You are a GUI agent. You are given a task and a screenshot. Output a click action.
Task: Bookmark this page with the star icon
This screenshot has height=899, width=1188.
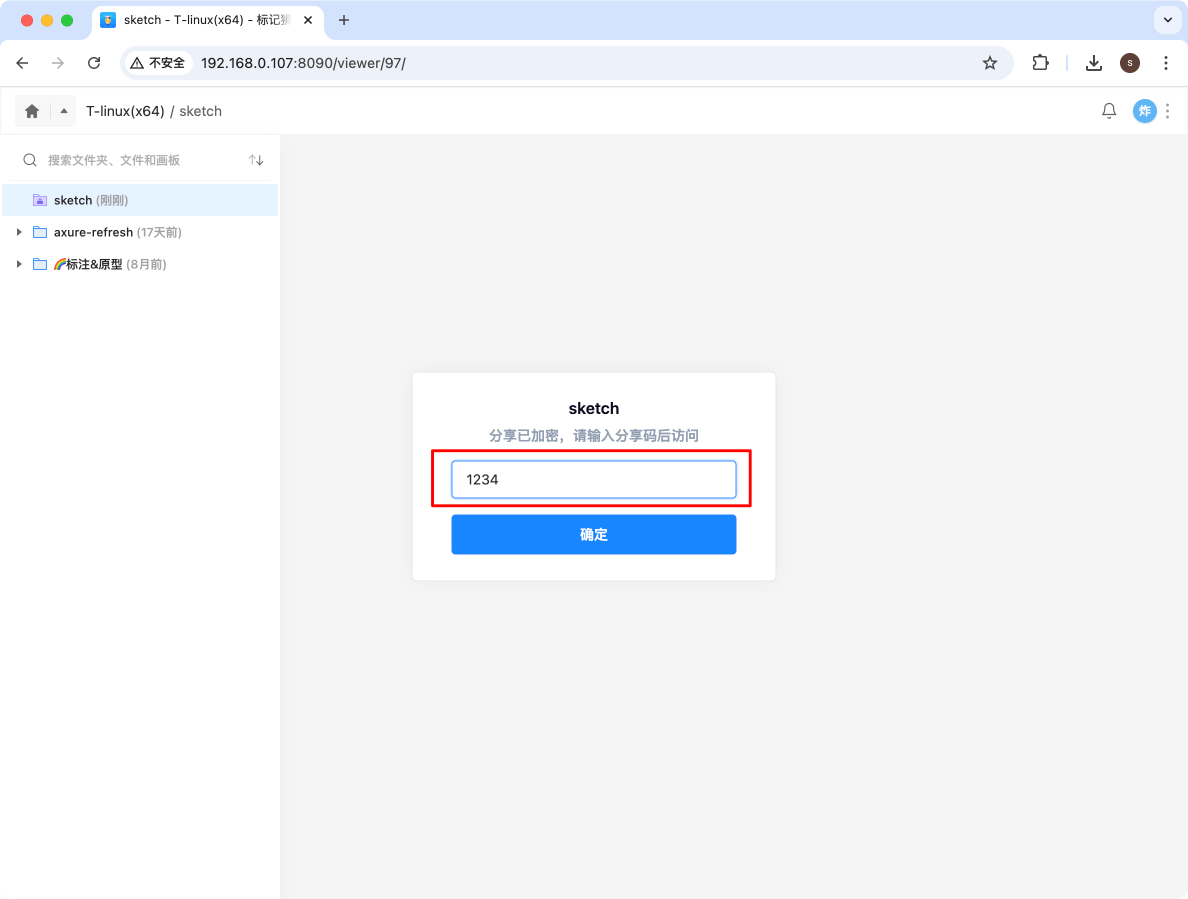[x=990, y=63]
